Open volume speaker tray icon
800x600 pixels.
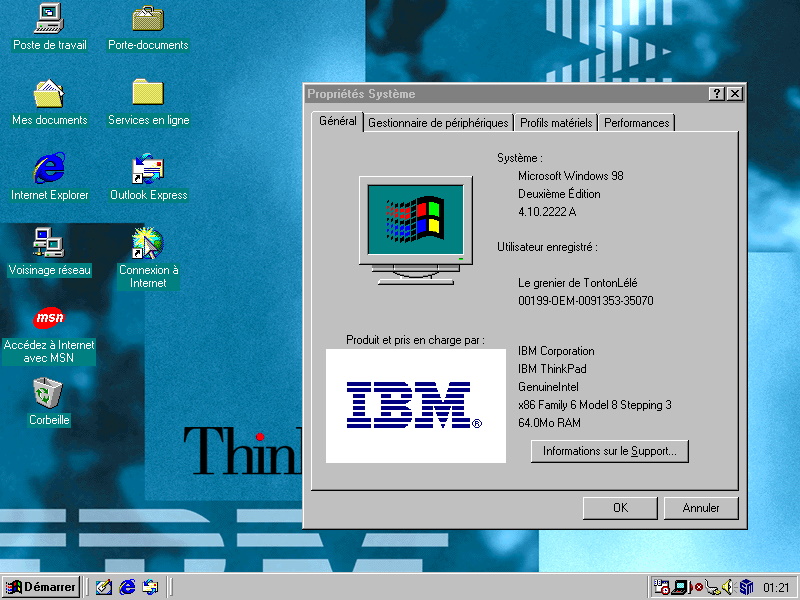(x=728, y=587)
